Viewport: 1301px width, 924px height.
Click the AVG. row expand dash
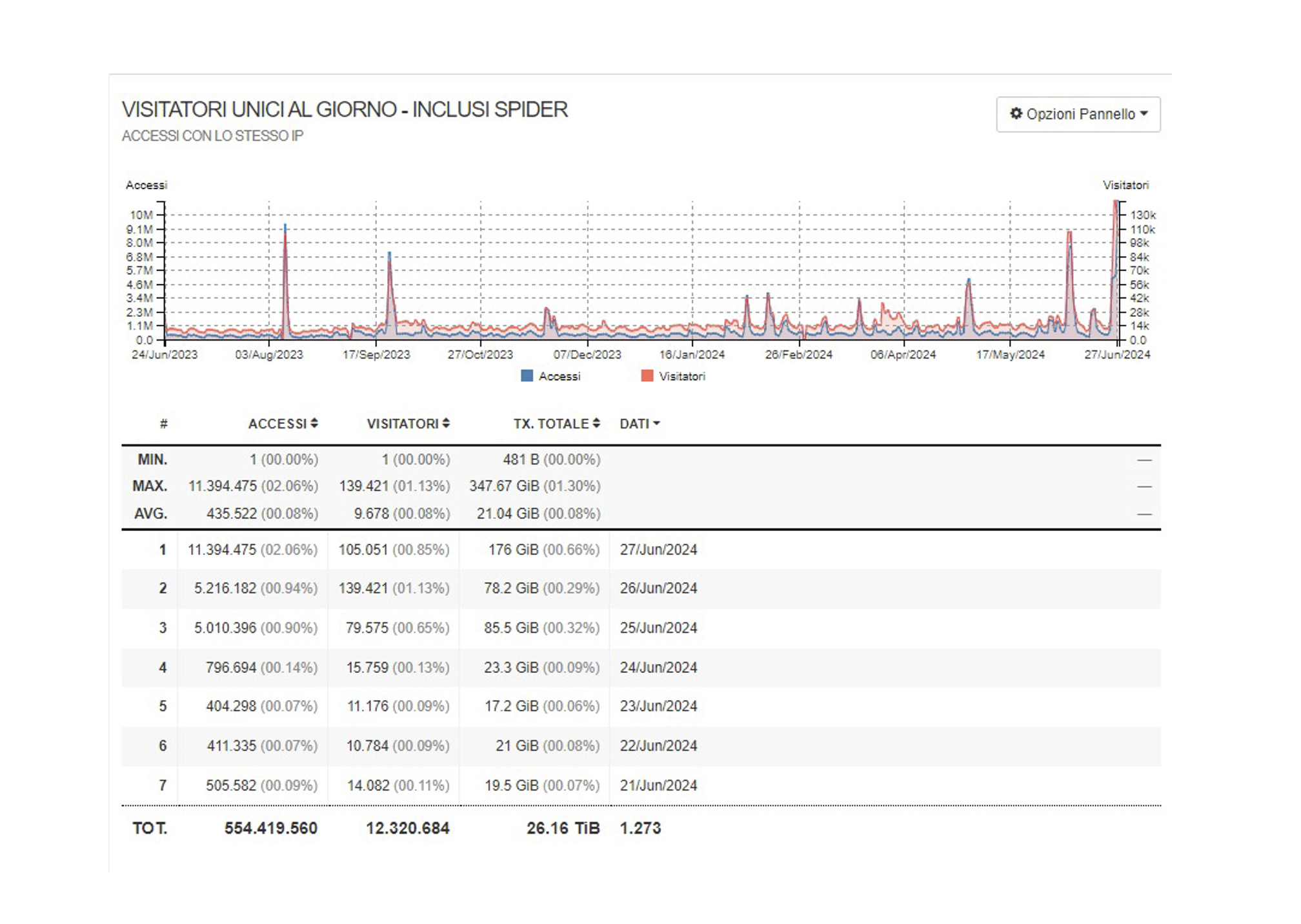pyautogui.click(x=1144, y=514)
